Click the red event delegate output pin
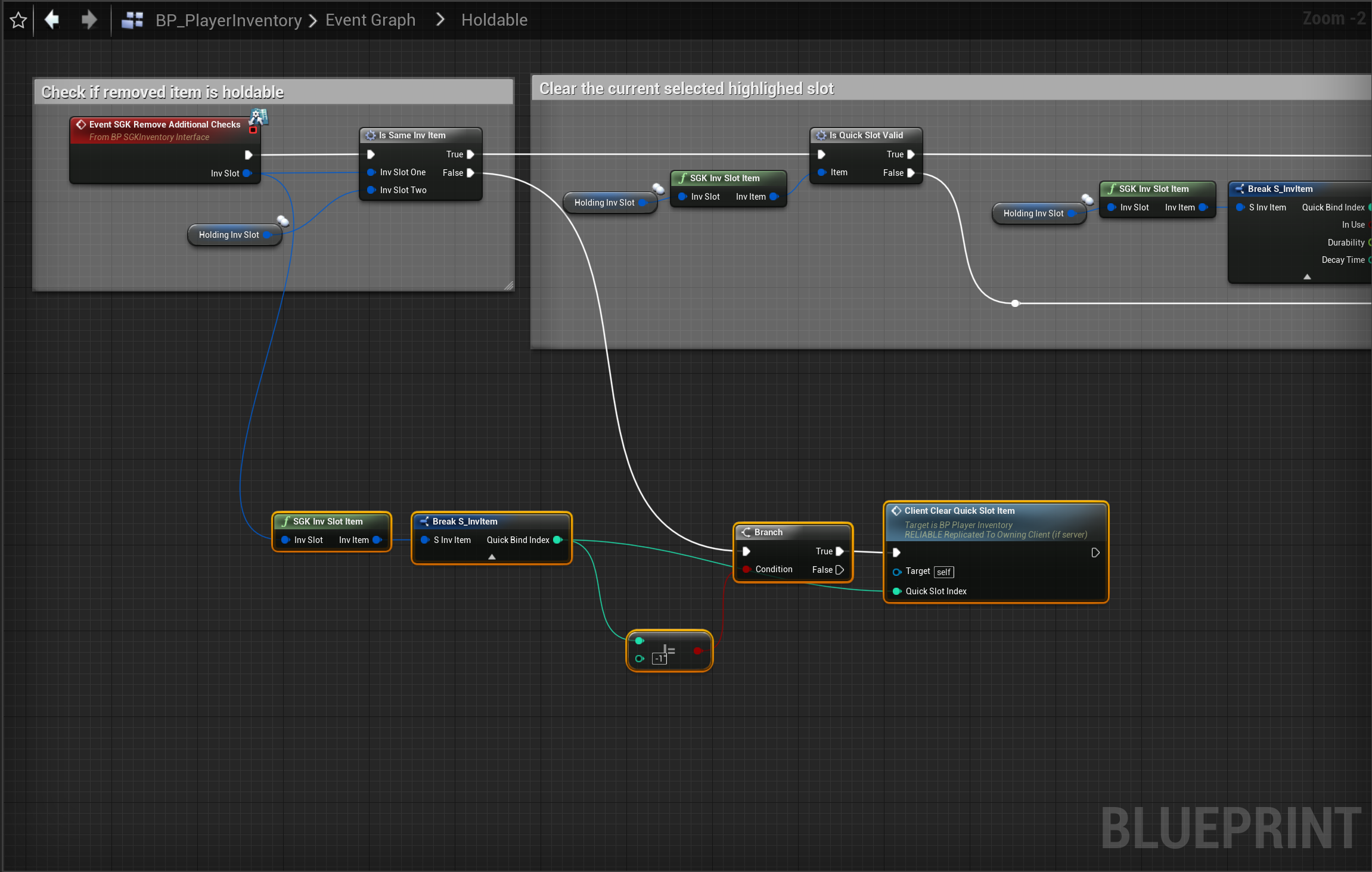1372x872 pixels. tap(253, 130)
